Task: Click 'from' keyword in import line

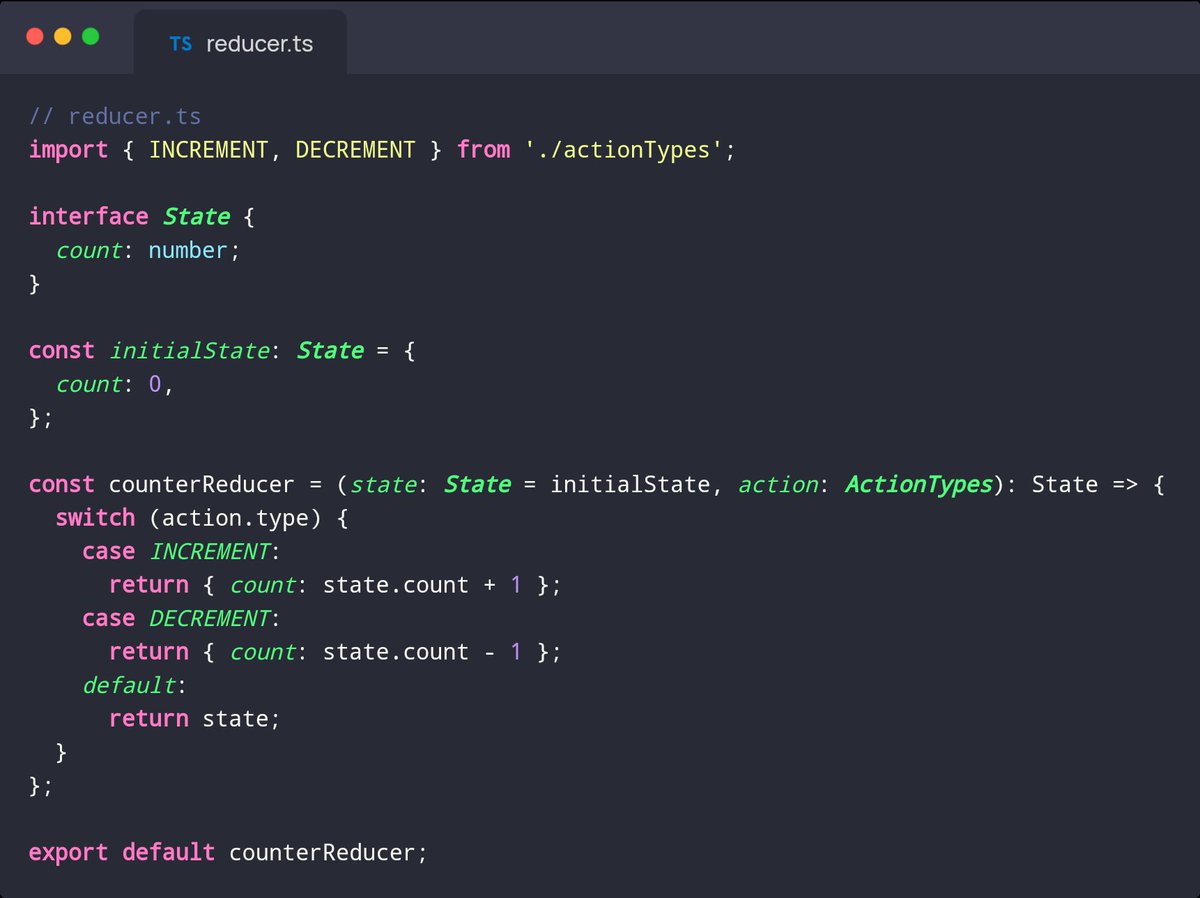Action: (483, 150)
